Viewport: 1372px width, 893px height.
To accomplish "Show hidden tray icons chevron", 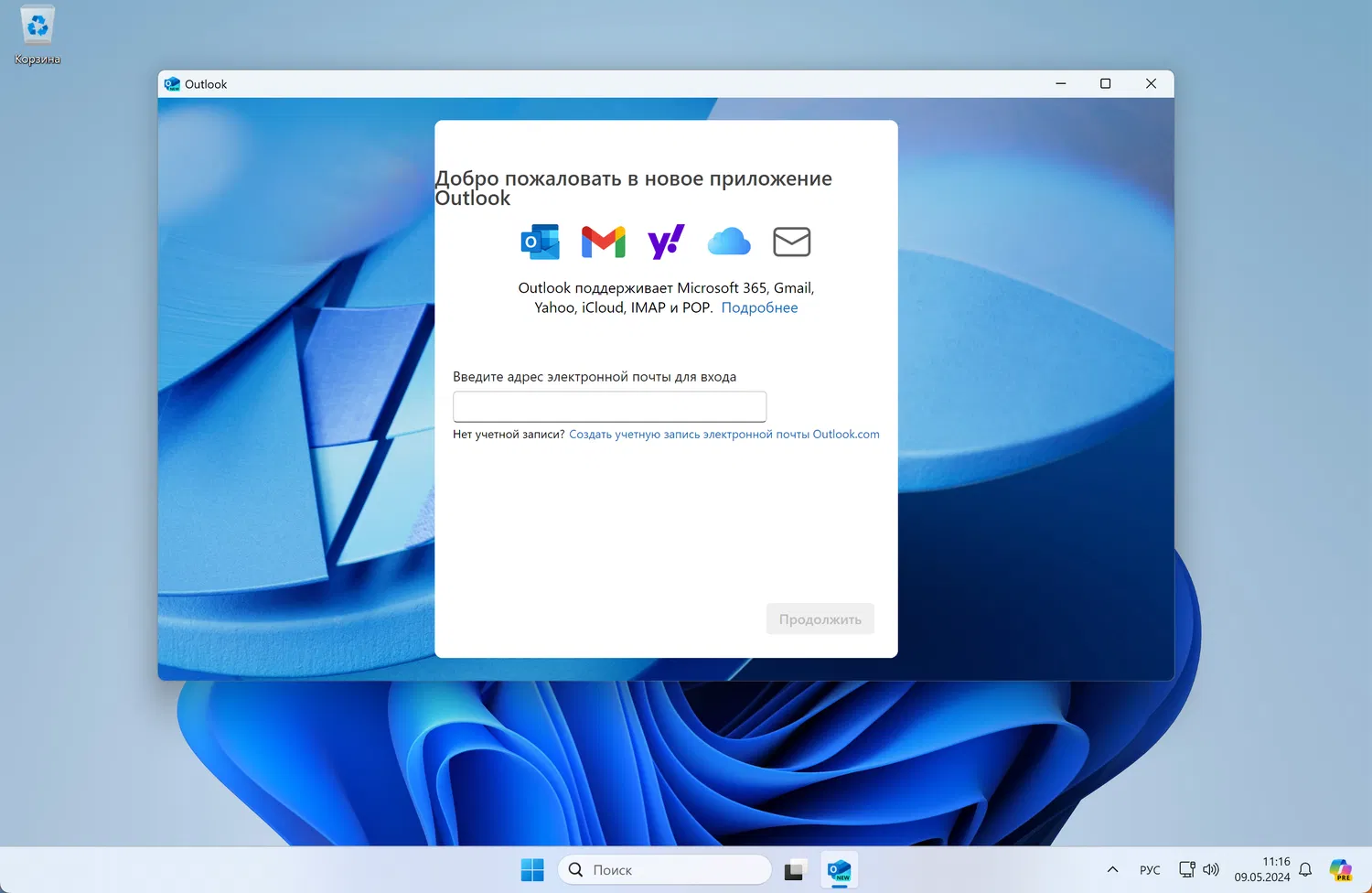I will [1112, 870].
